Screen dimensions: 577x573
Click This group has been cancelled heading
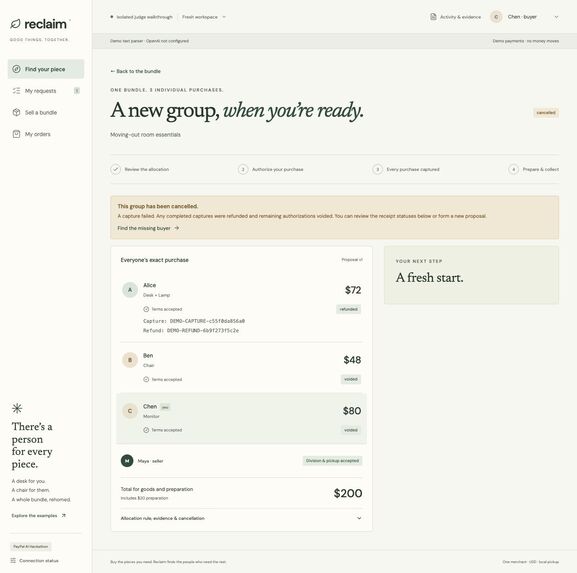(x=157, y=206)
